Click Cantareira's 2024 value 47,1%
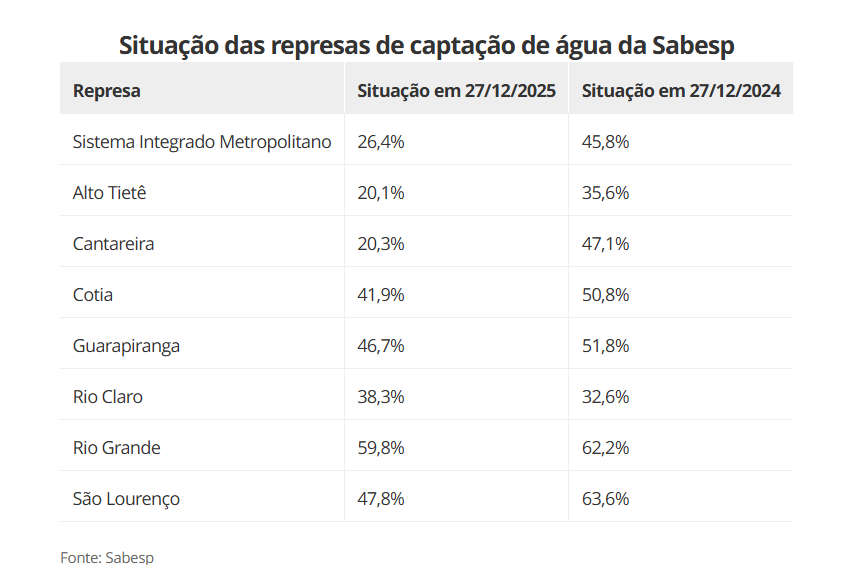This screenshot has width=863, height=565. click(605, 244)
